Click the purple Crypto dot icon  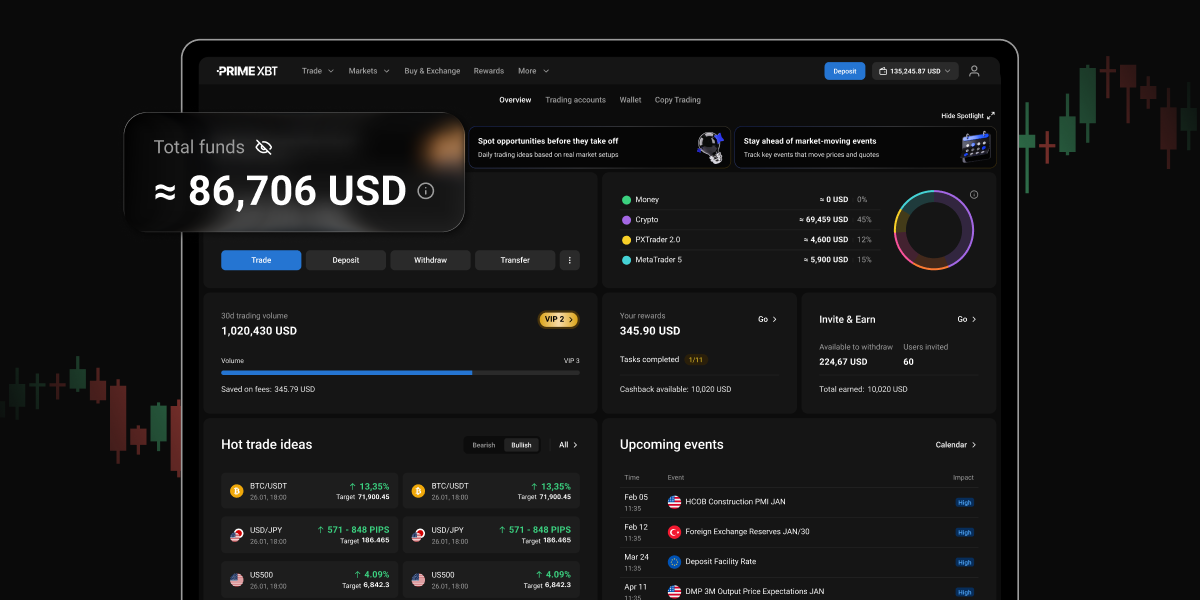coord(626,220)
